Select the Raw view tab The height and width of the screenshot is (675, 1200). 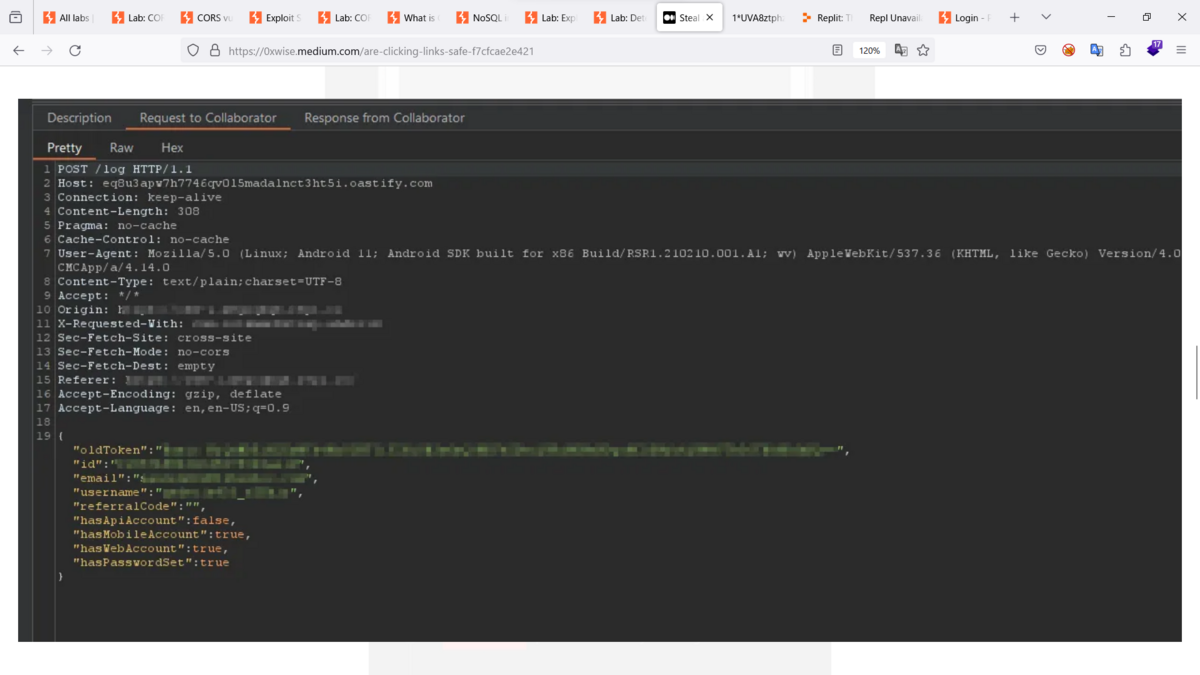[x=121, y=148]
